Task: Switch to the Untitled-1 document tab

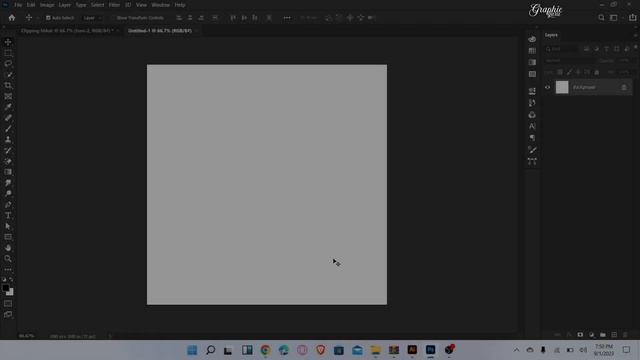Action: (x=160, y=31)
